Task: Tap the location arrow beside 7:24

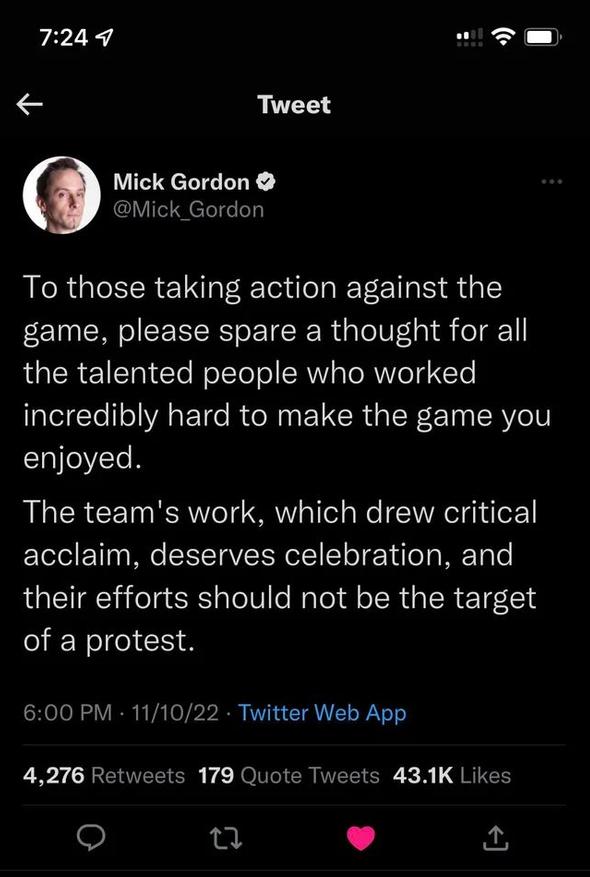Action: click(x=103, y=37)
